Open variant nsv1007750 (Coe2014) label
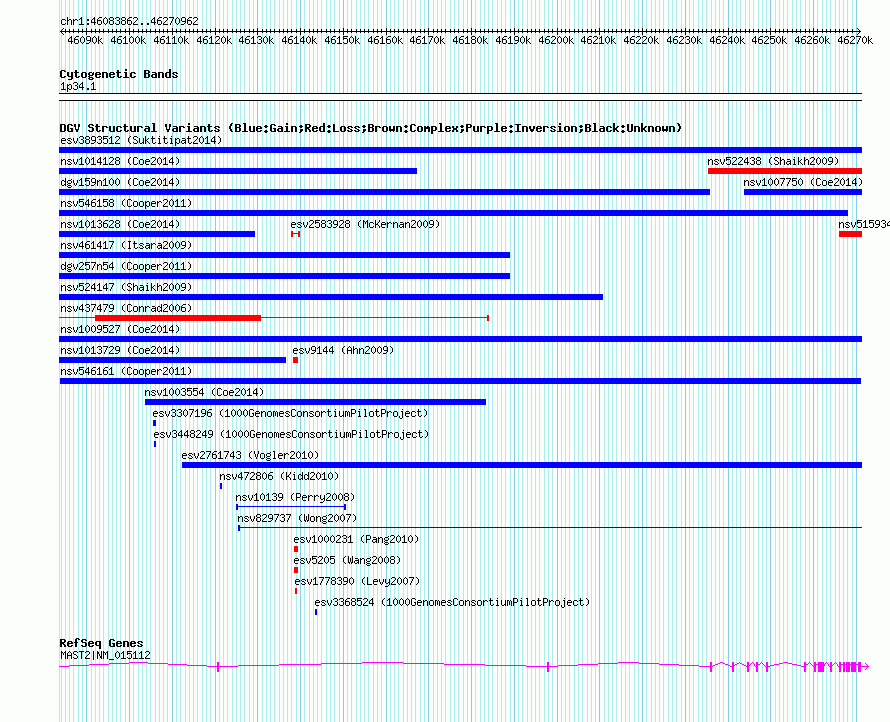 803,182
